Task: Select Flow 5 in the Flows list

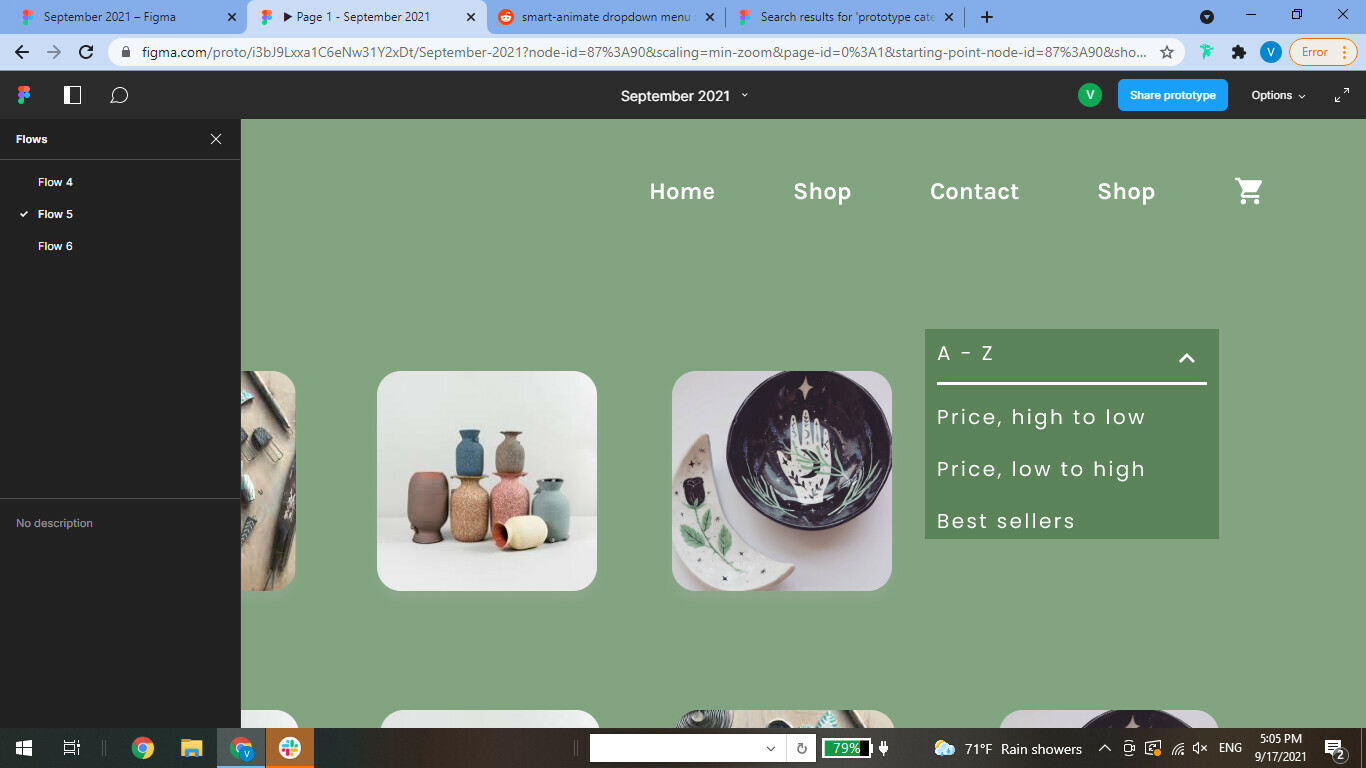Action: (x=55, y=214)
